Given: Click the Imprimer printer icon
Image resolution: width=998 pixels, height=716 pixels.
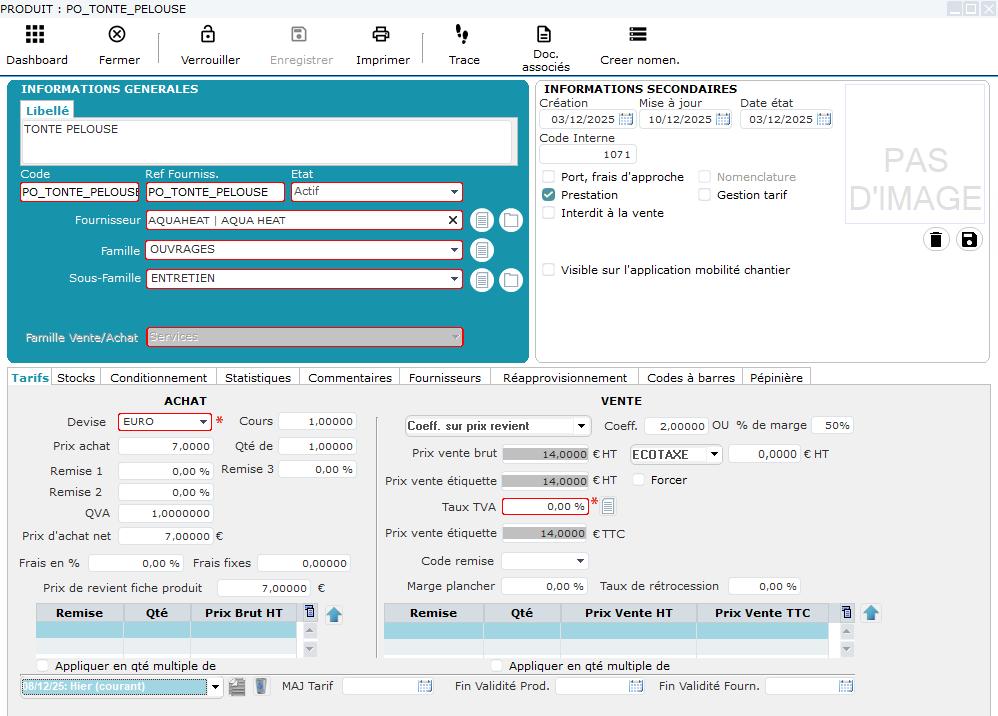Looking at the screenshot, I should (x=382, y=35).
